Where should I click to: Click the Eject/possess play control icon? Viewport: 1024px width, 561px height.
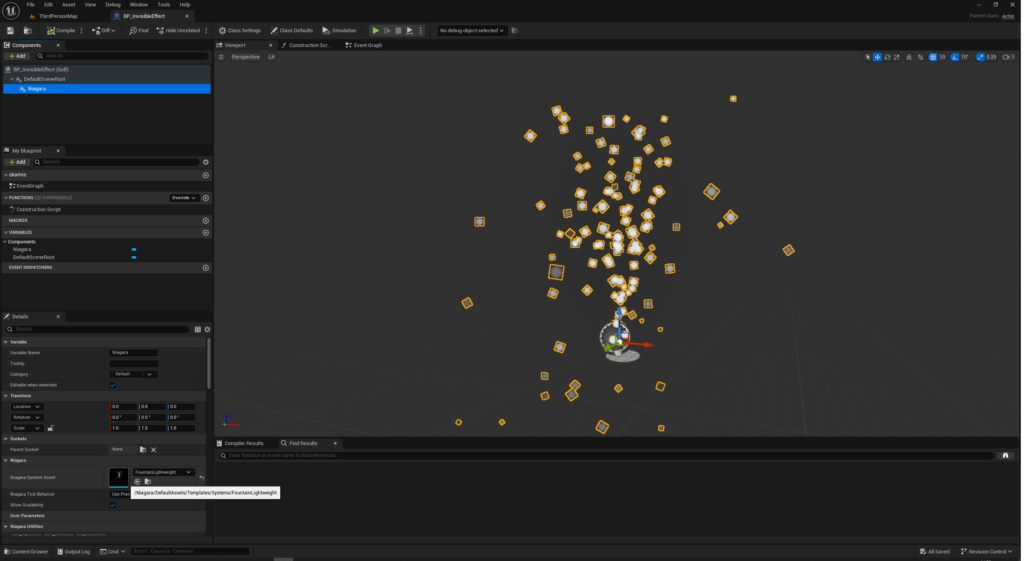[x=409, y=31]
